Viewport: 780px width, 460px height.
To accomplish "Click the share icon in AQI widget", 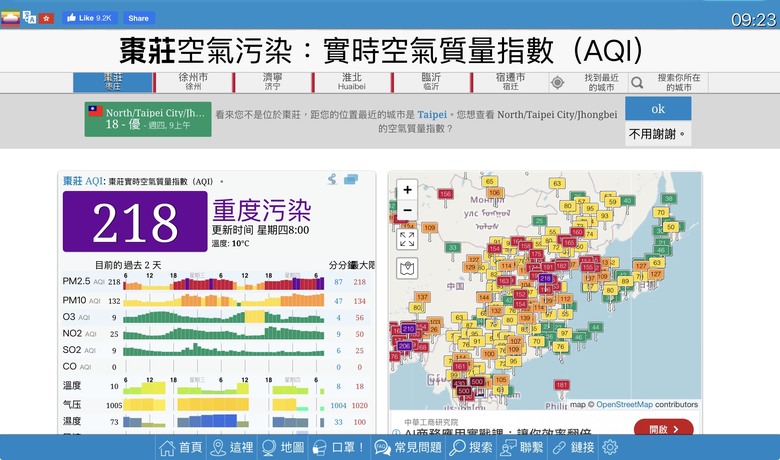I will tap(332, 180).
